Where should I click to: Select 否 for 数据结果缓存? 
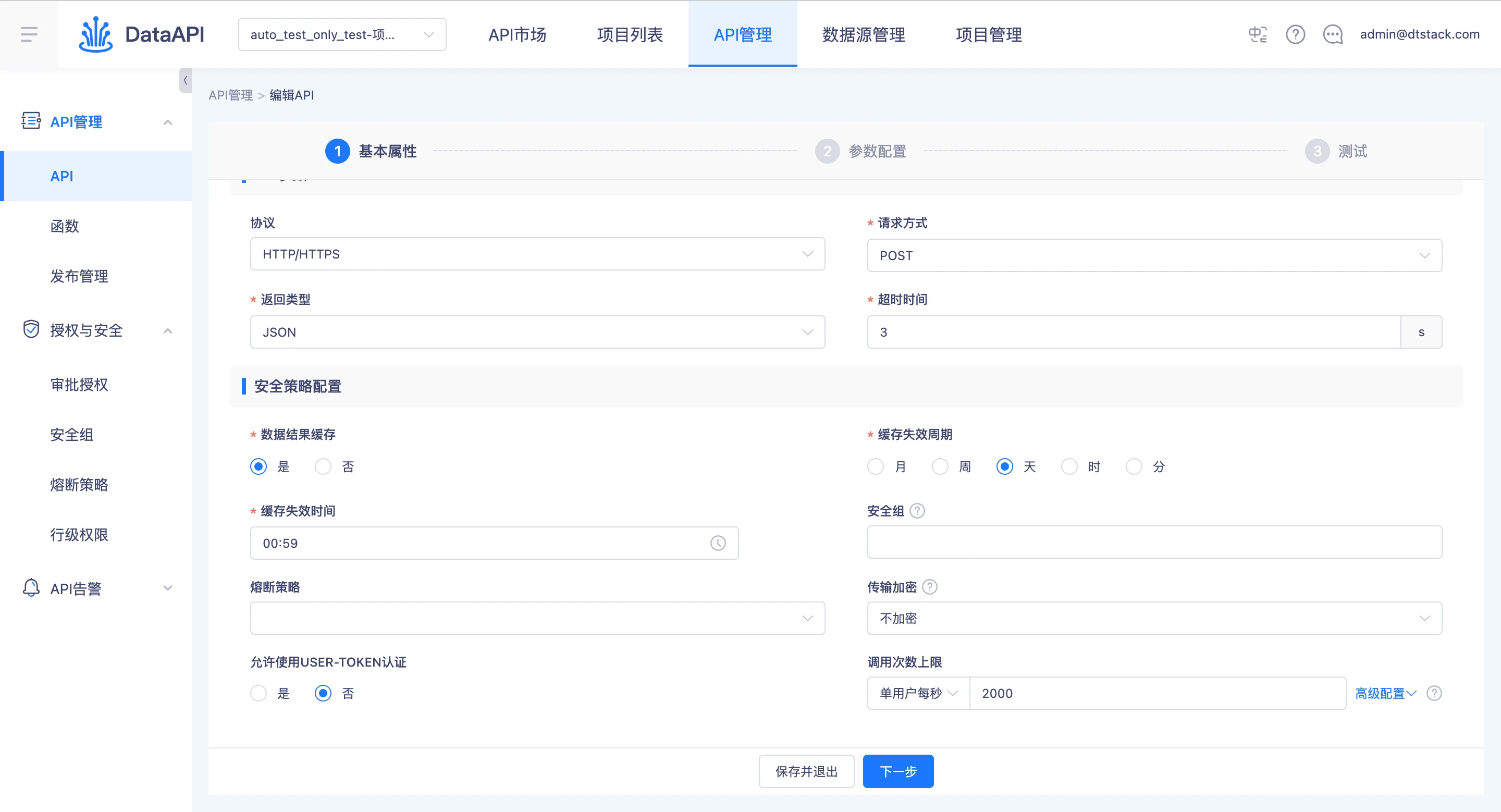[323, 466]
